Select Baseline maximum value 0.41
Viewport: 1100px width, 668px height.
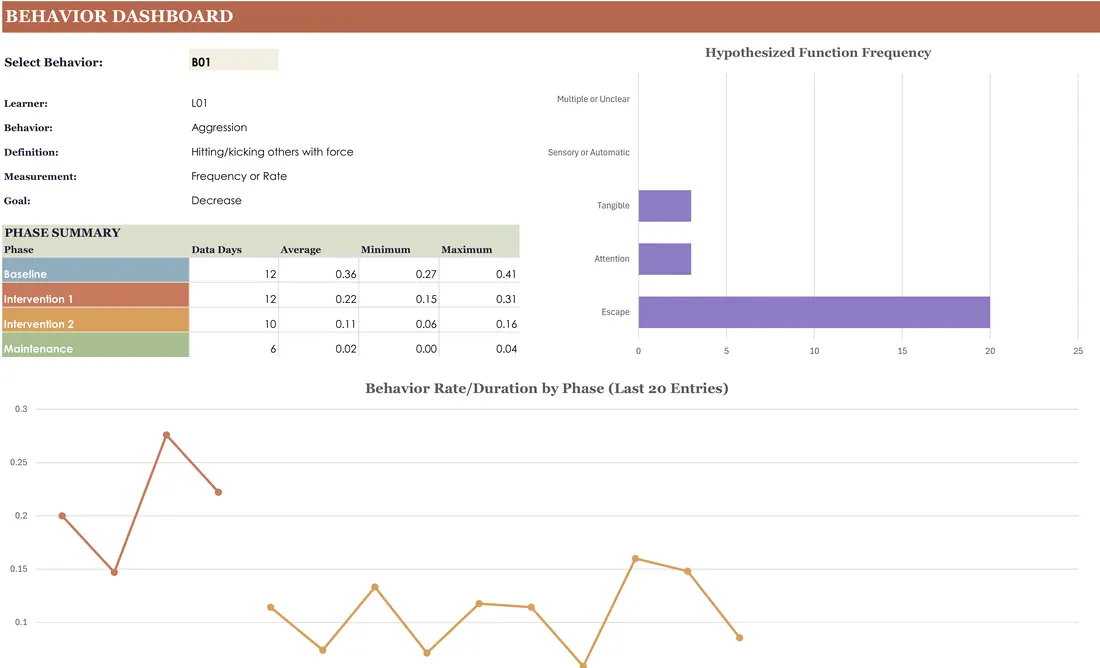pyautogui.click(x=506, y=274)
